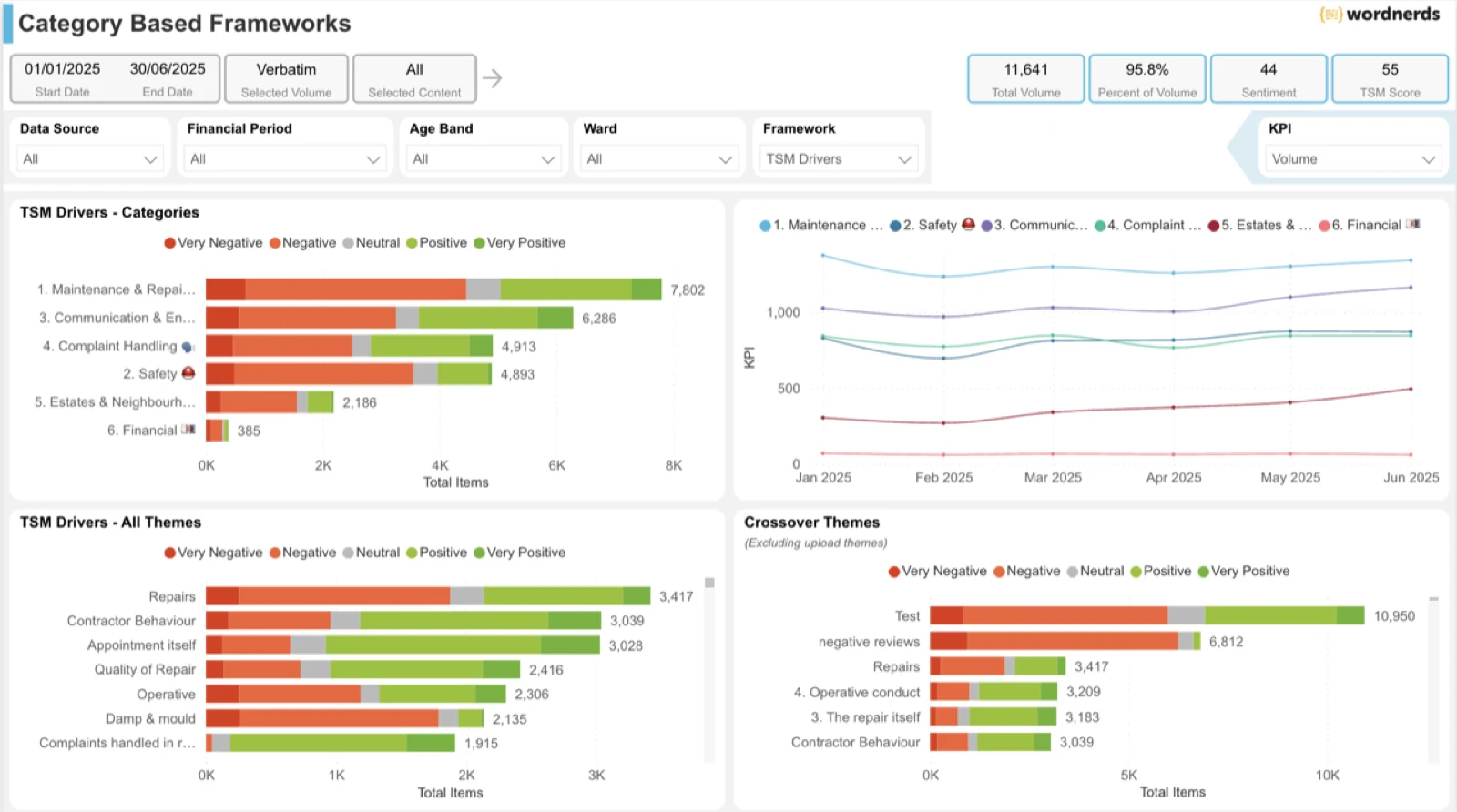The width and height of the screenshot is (1457, 812).
Task: Open the Age Band dropdown
Action: (x=484, y=159)
